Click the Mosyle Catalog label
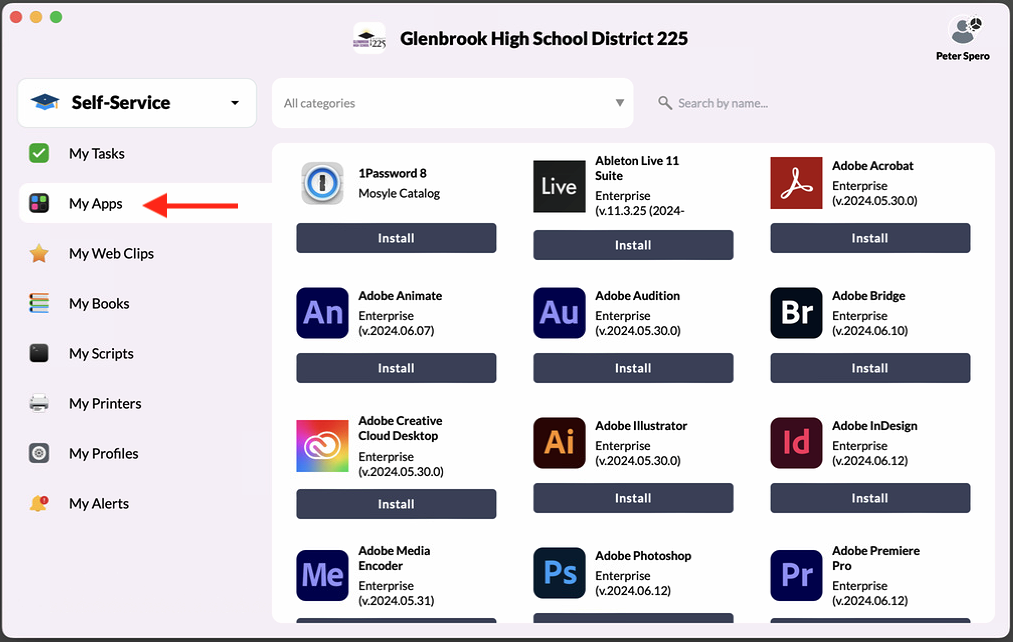 [x=399, y=193]
